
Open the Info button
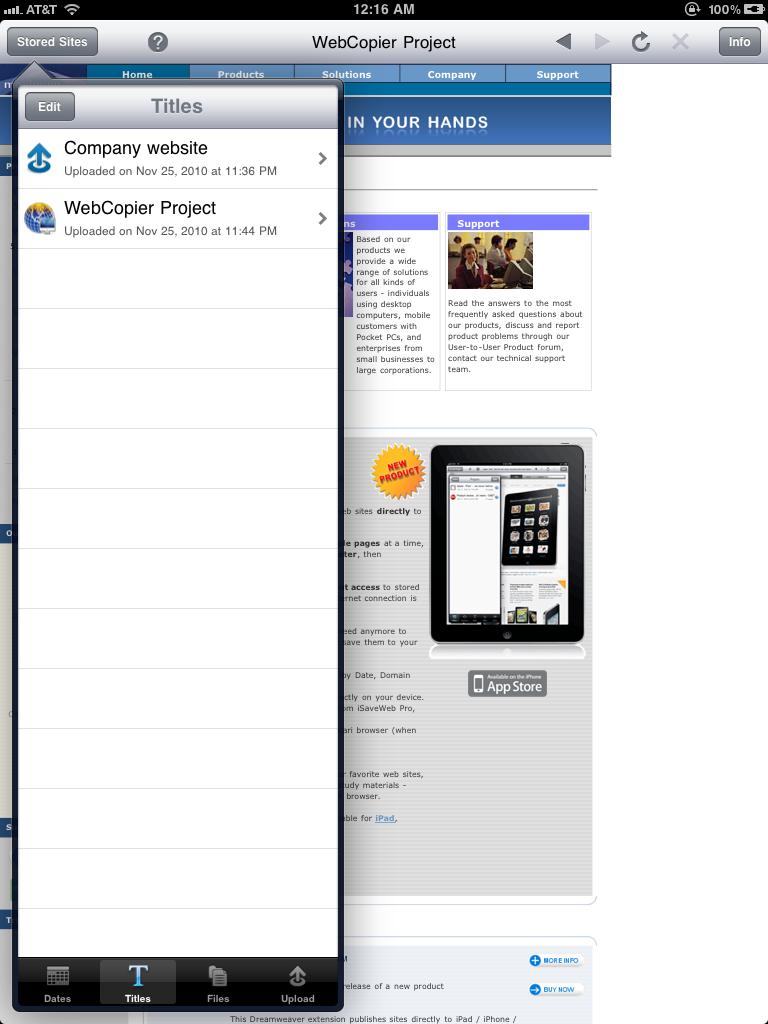739,42
